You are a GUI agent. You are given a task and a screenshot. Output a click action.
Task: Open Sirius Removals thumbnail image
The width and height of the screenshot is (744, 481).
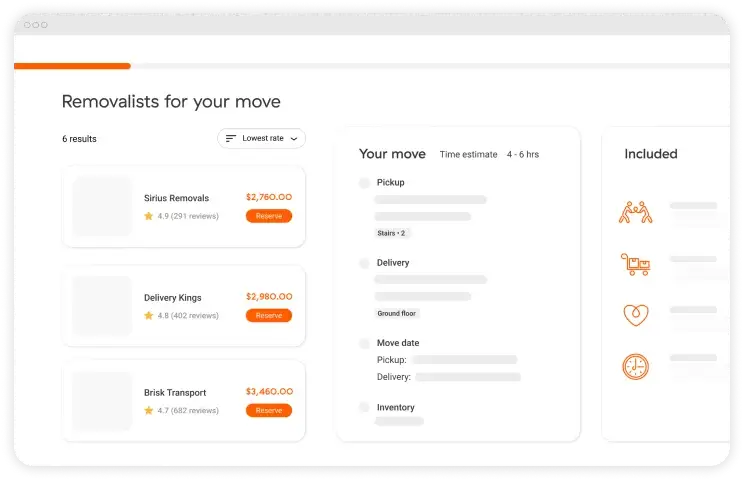(x=102, y=207)
